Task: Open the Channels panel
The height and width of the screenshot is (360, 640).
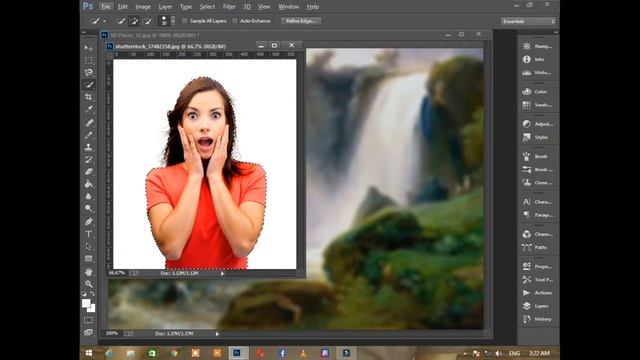Action: click(538, 234)
